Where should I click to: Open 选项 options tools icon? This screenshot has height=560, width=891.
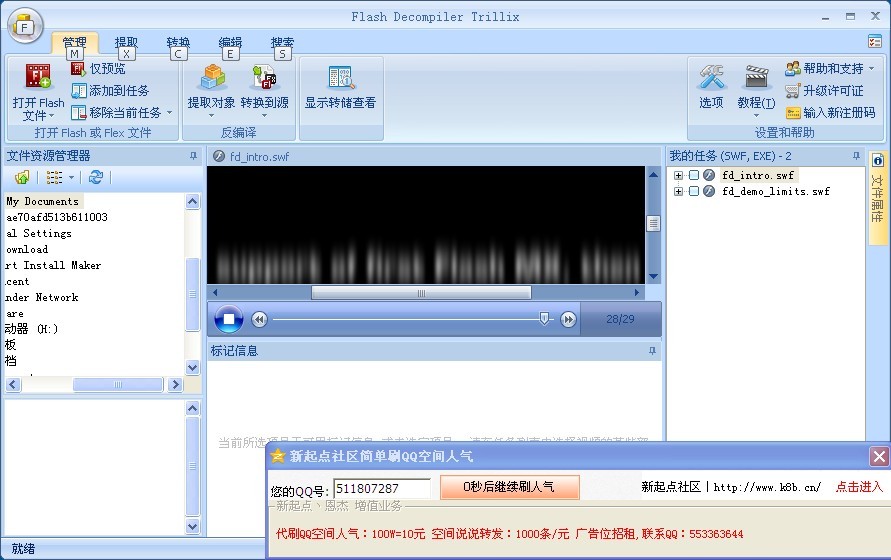pyautogui.click(x=711, y=77)
